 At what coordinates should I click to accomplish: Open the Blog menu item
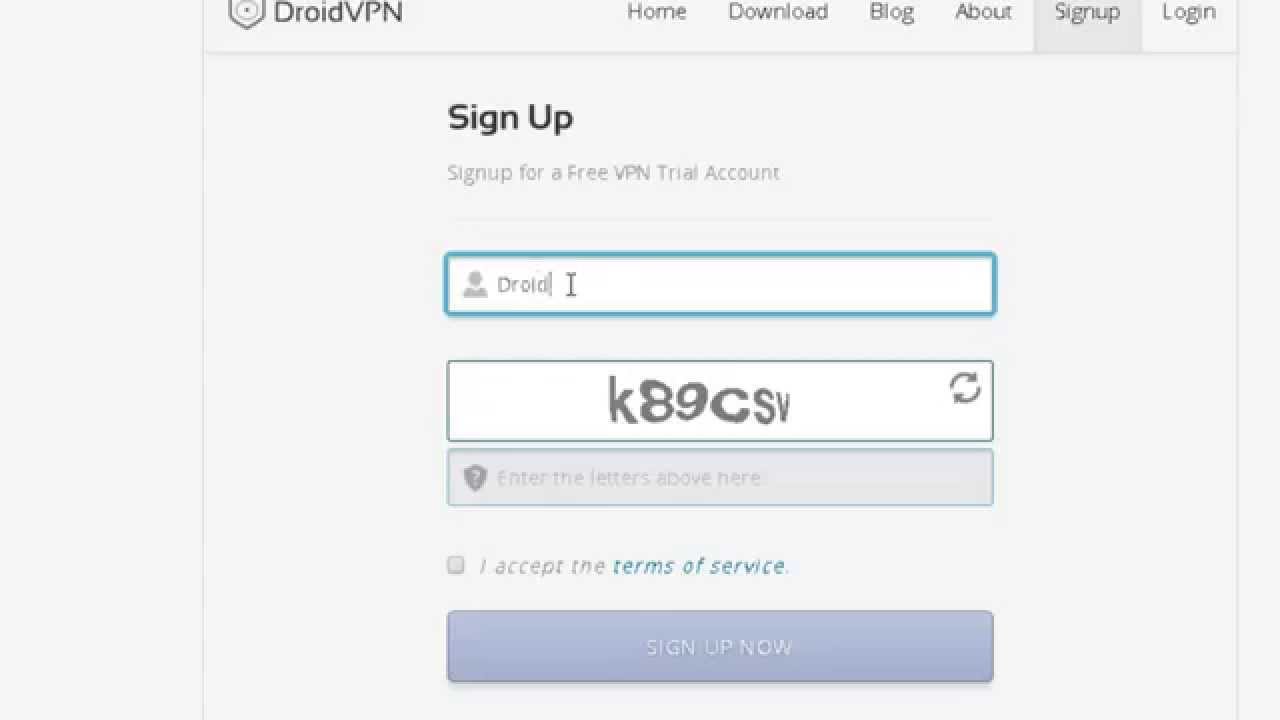tap(891, 12)
